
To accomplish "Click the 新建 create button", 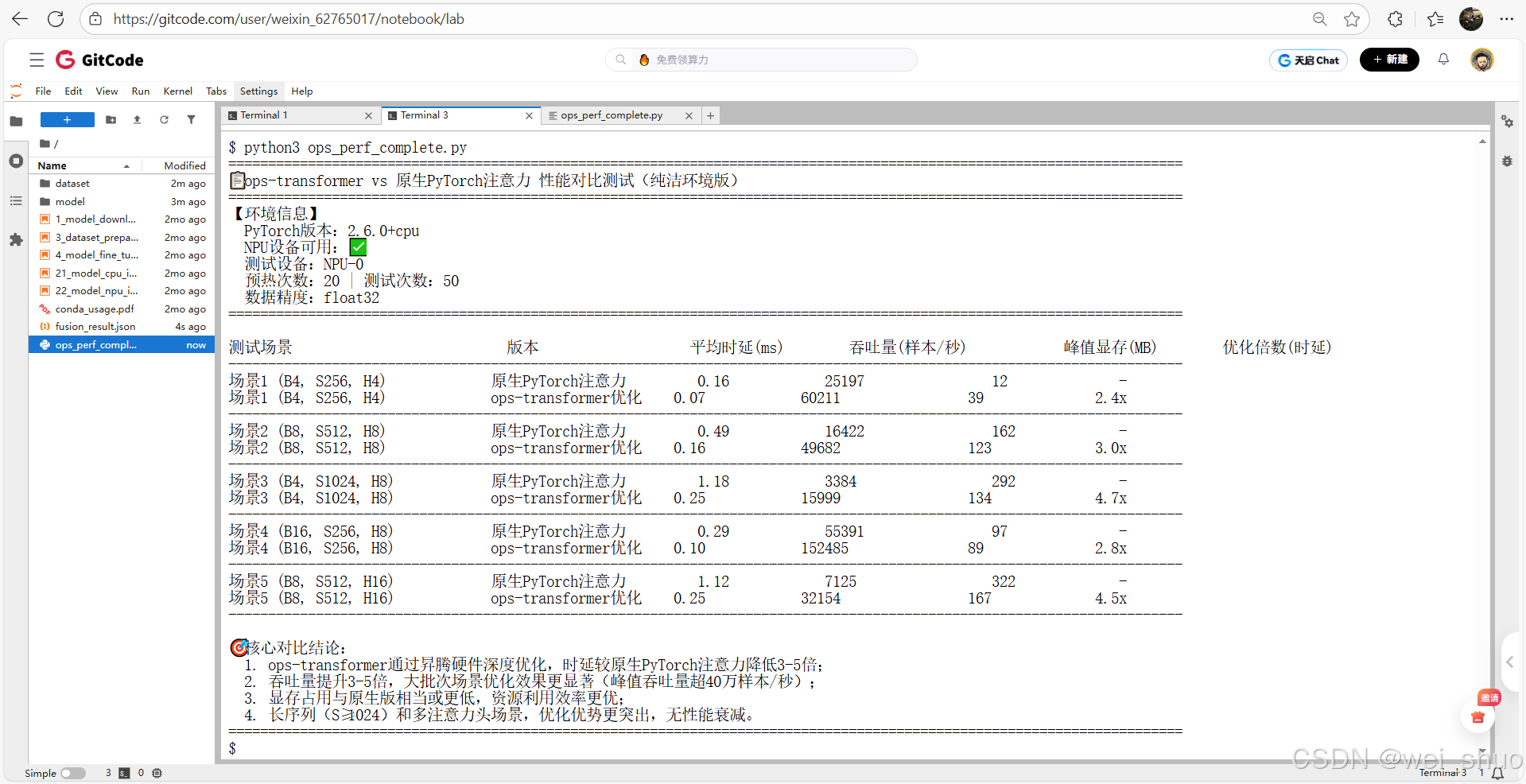I will pos(1389,60).
